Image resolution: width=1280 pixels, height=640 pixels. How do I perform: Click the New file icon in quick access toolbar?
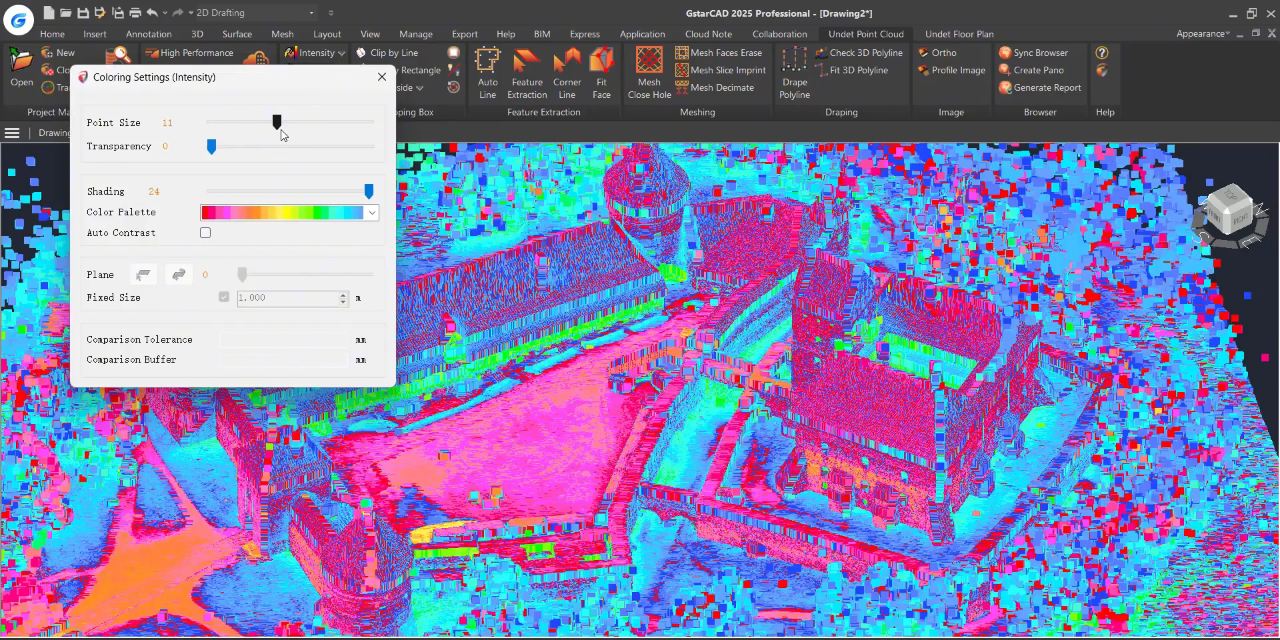(47, 13)
